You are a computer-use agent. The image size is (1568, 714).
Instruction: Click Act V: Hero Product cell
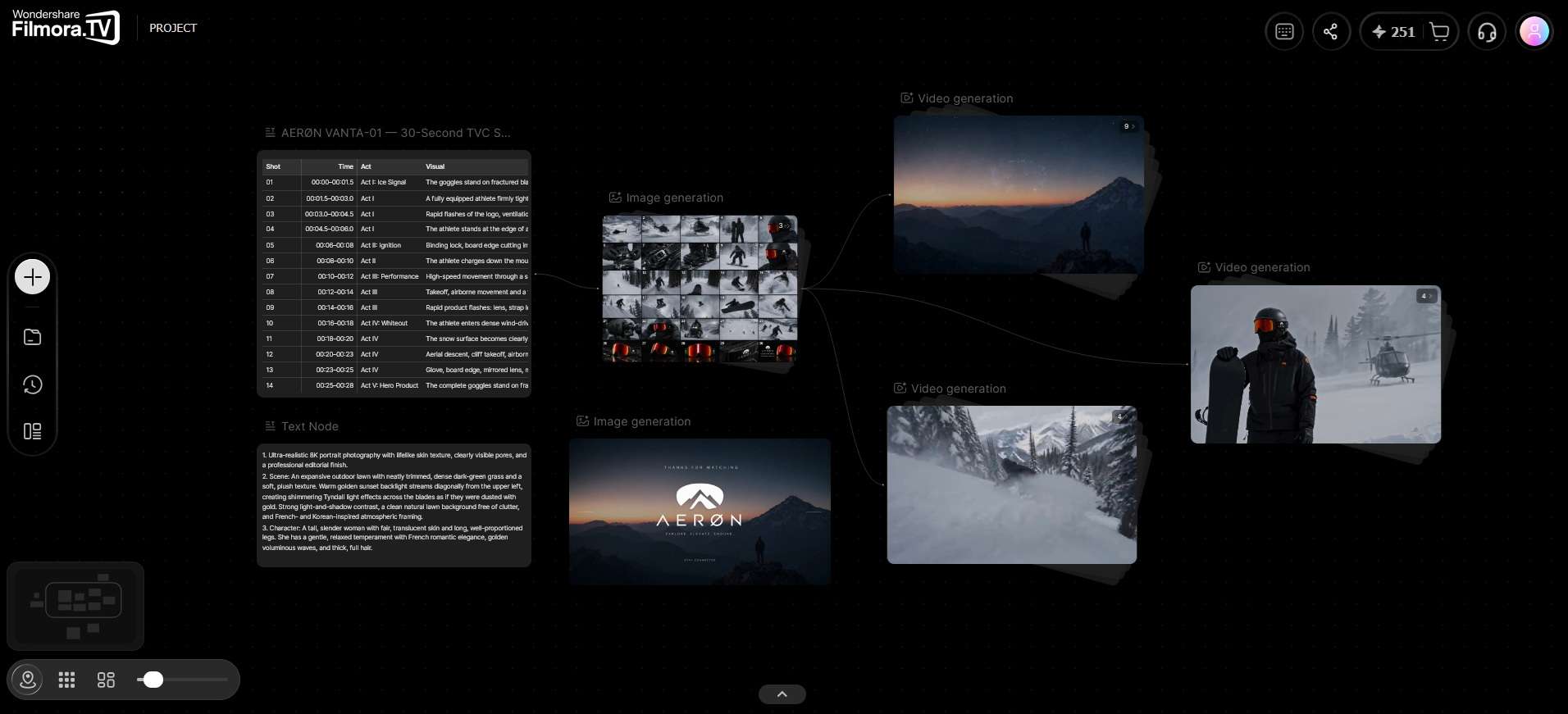(x=390, y=385)
